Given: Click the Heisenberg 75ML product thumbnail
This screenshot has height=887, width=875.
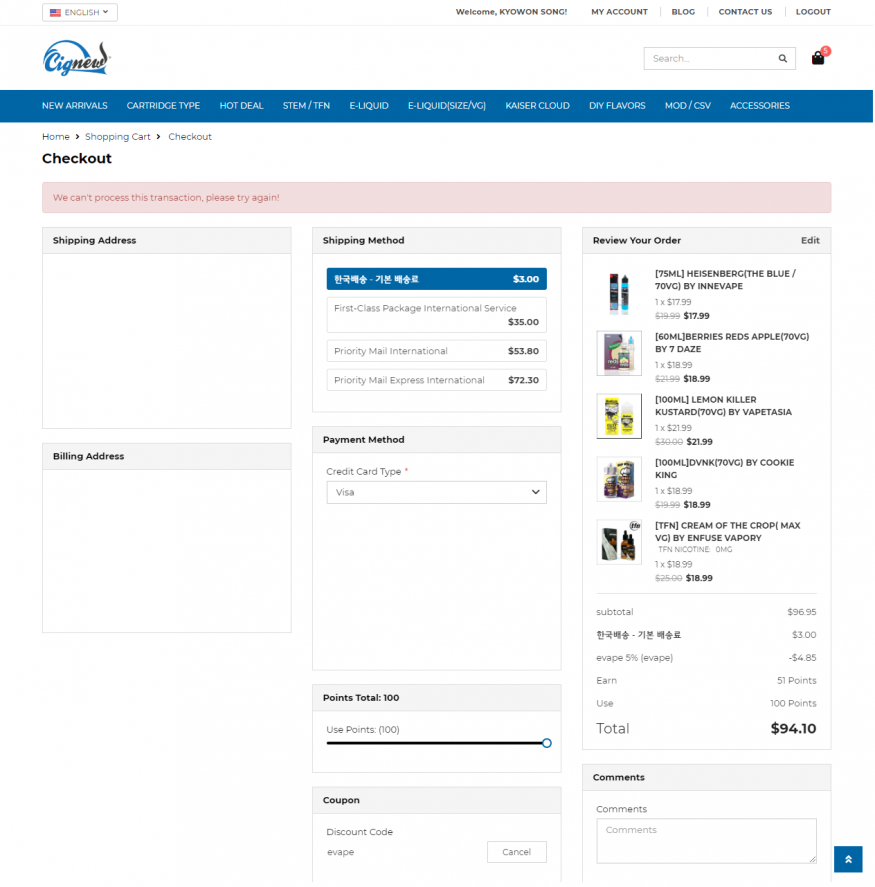Looking at the screenshot, I should 620,294.
